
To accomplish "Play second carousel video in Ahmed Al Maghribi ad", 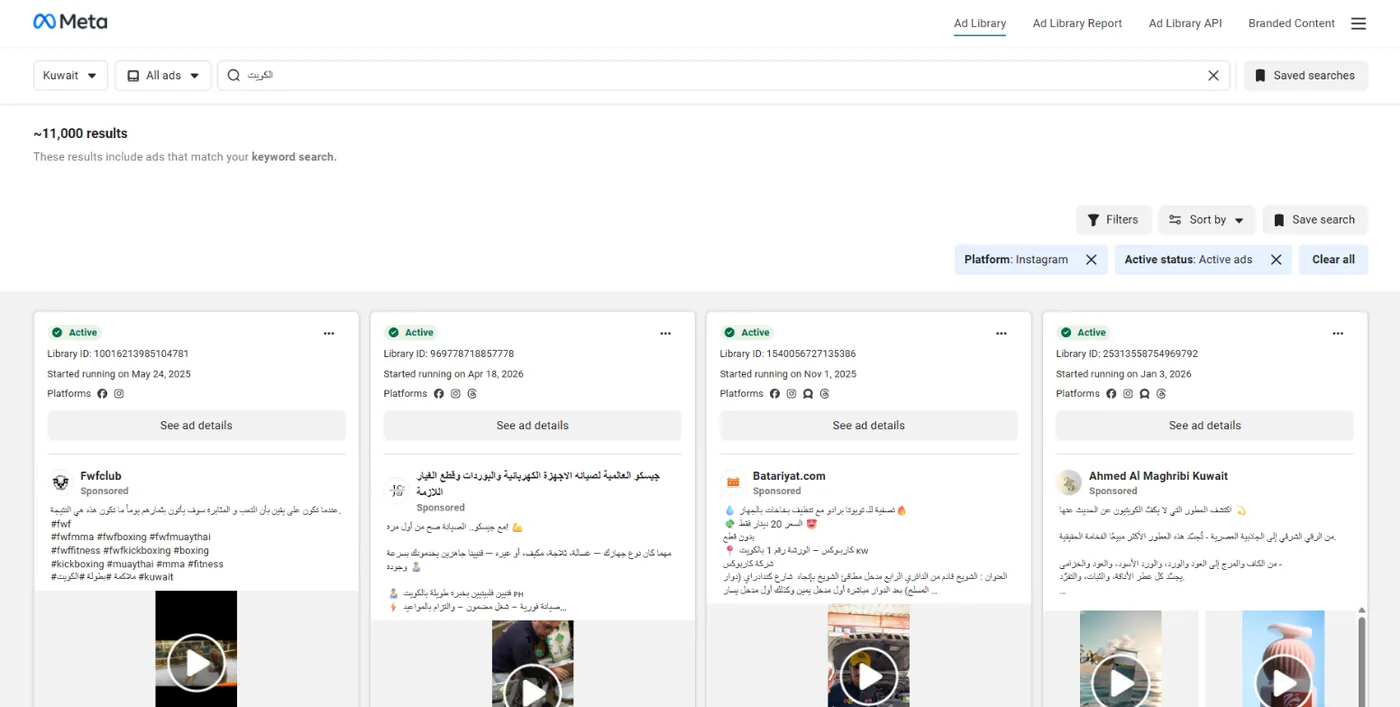I will point(1283,682).
